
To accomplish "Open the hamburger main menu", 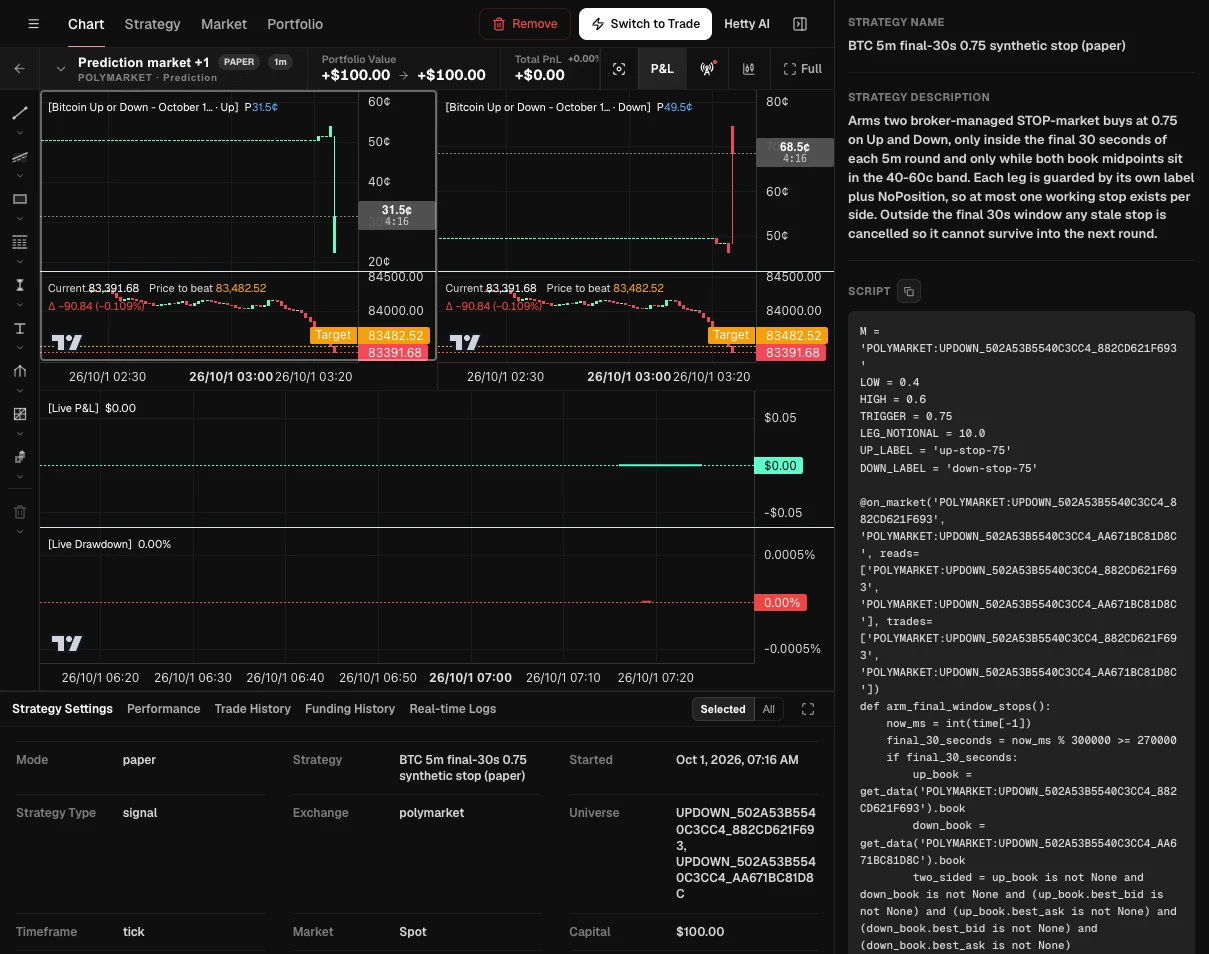I will point(34,24).
